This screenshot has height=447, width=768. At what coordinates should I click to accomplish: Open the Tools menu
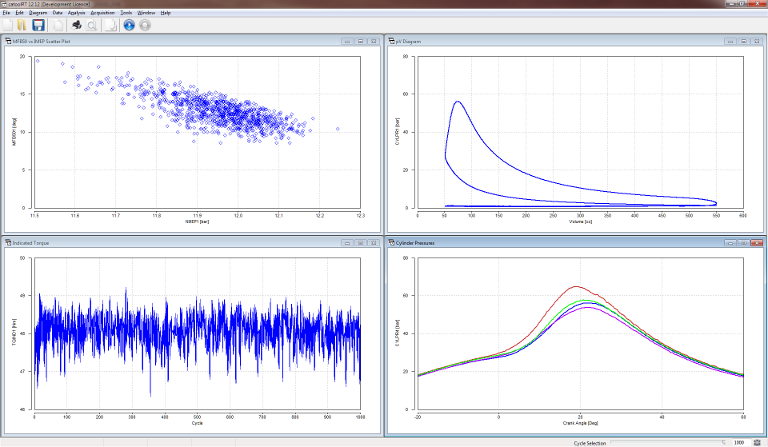pyautogui.click(x=125, y=13)
